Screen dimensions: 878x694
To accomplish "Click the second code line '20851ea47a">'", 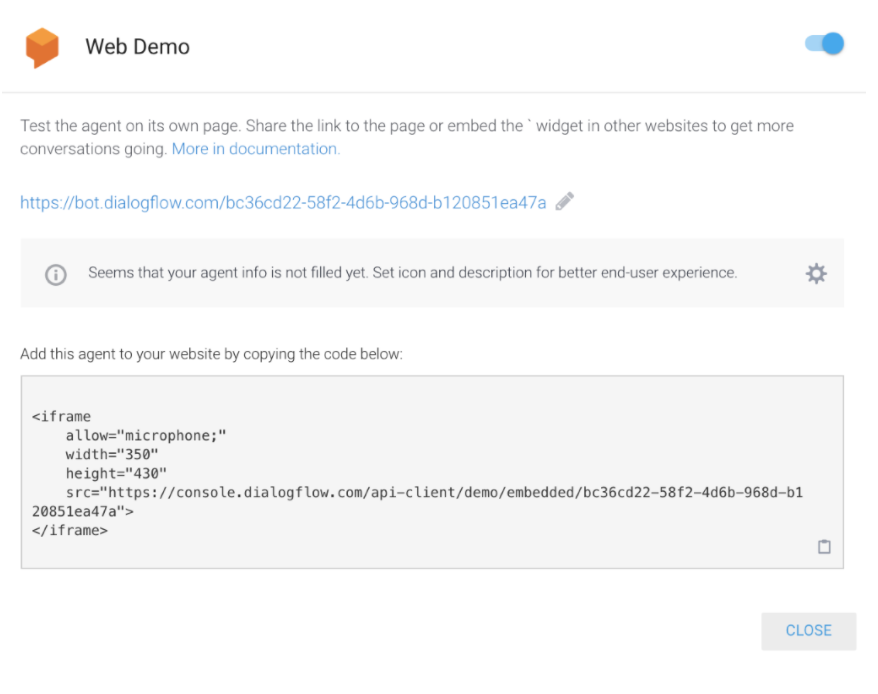I will click(x=83, y=511).
